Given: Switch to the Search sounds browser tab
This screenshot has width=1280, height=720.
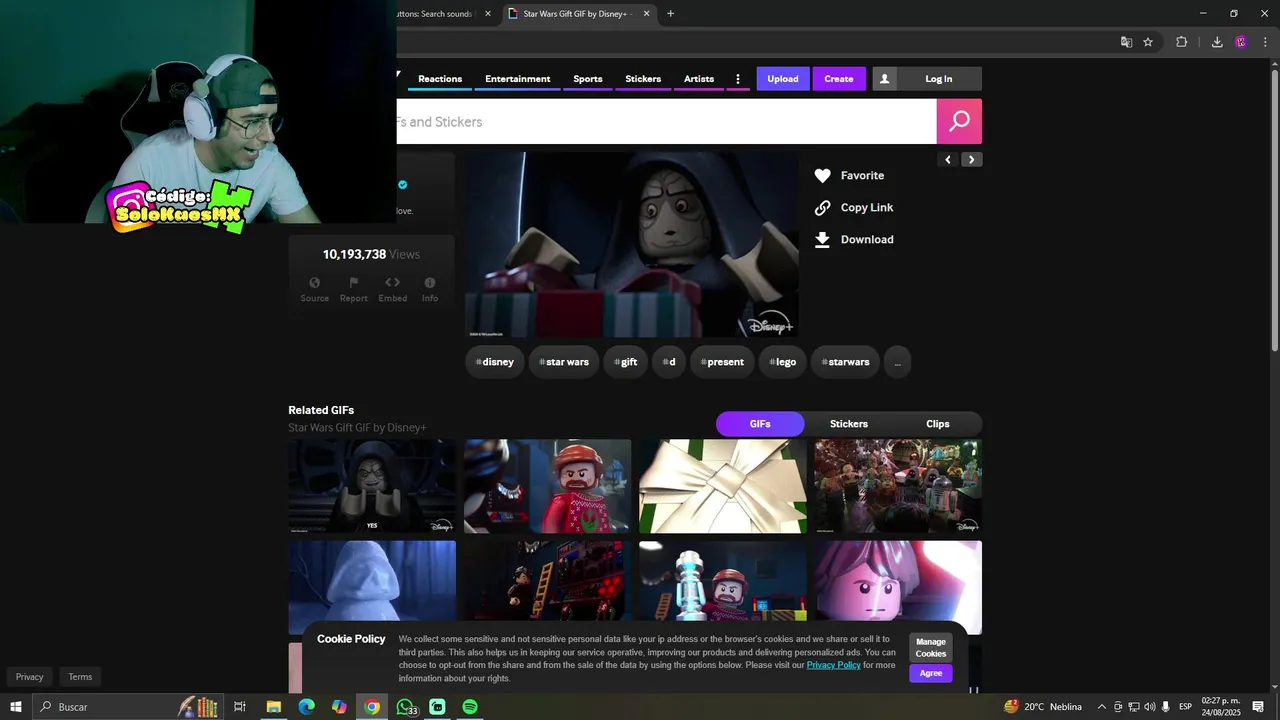Looking at the screenshot, I should (434, 14).
